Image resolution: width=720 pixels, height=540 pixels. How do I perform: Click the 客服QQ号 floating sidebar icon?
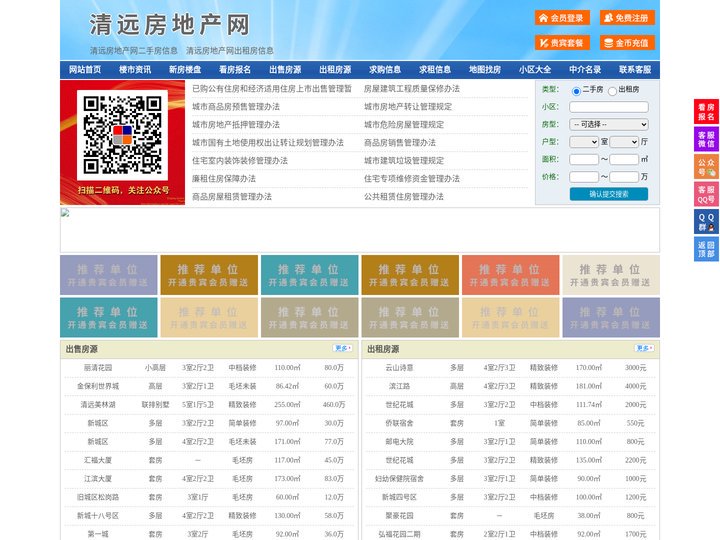coord(706,194)
